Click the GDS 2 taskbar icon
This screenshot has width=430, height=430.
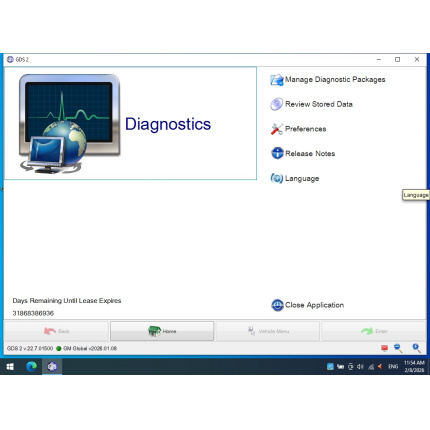[x=52, y=367]
